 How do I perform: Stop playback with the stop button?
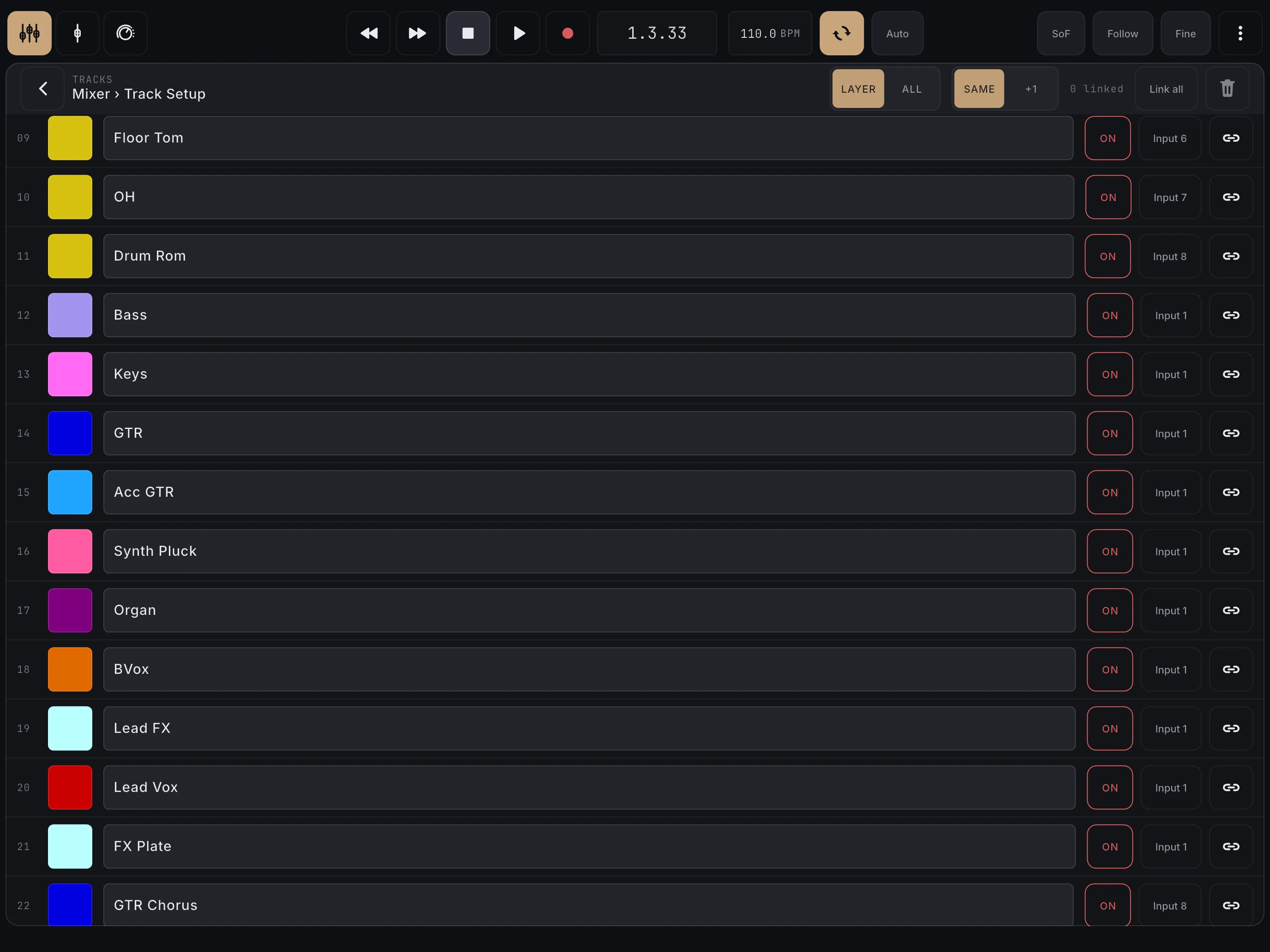click(468, 33)
